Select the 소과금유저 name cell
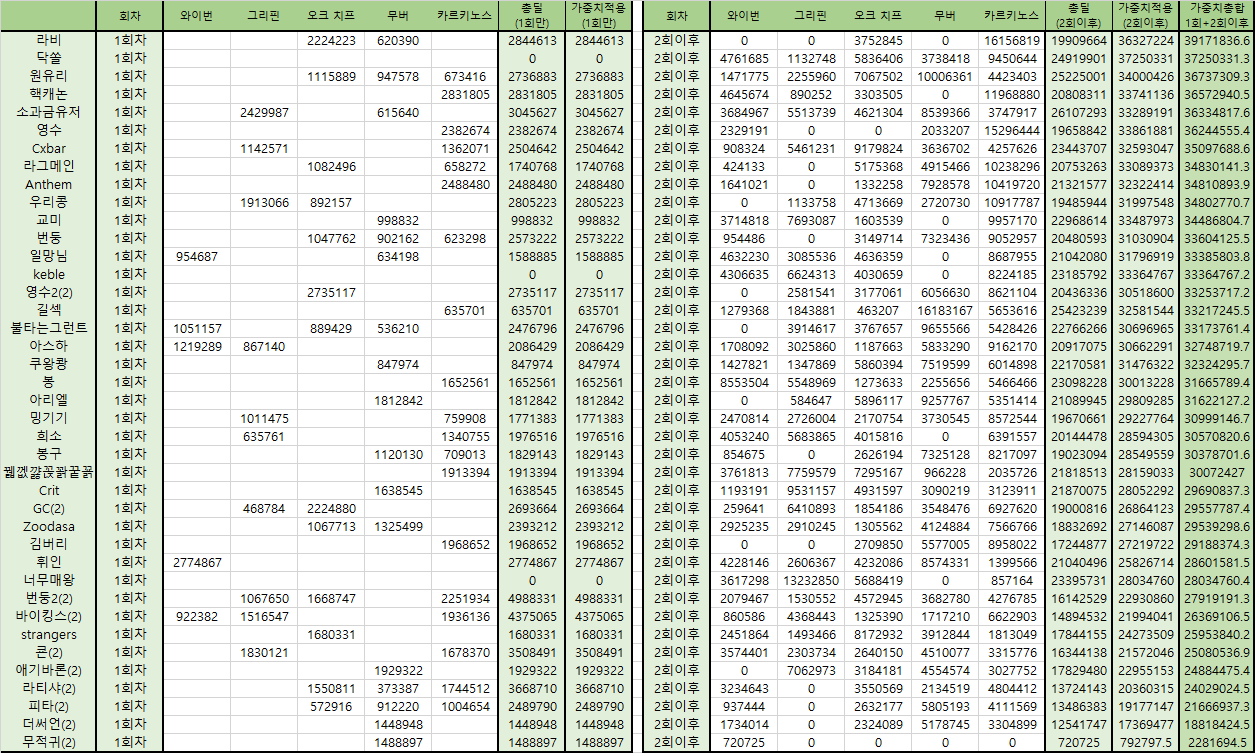The image size is (1255, 753). (49, 112)
